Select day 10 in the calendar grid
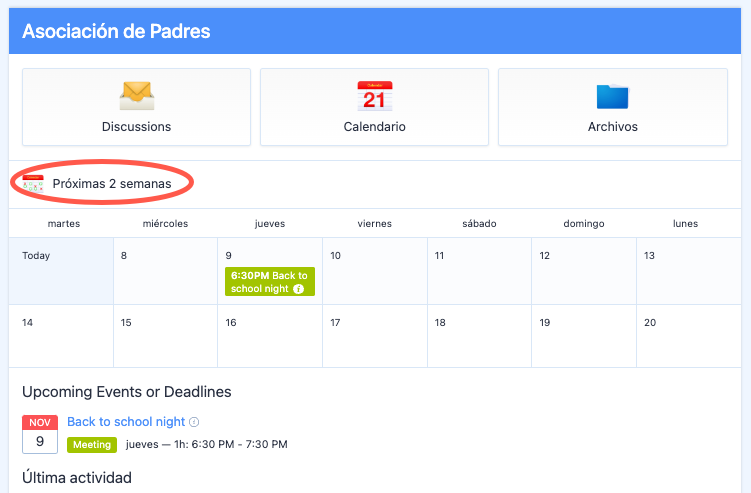The width and height of the screenshot is (751, 493). click(x=375, y=271)
